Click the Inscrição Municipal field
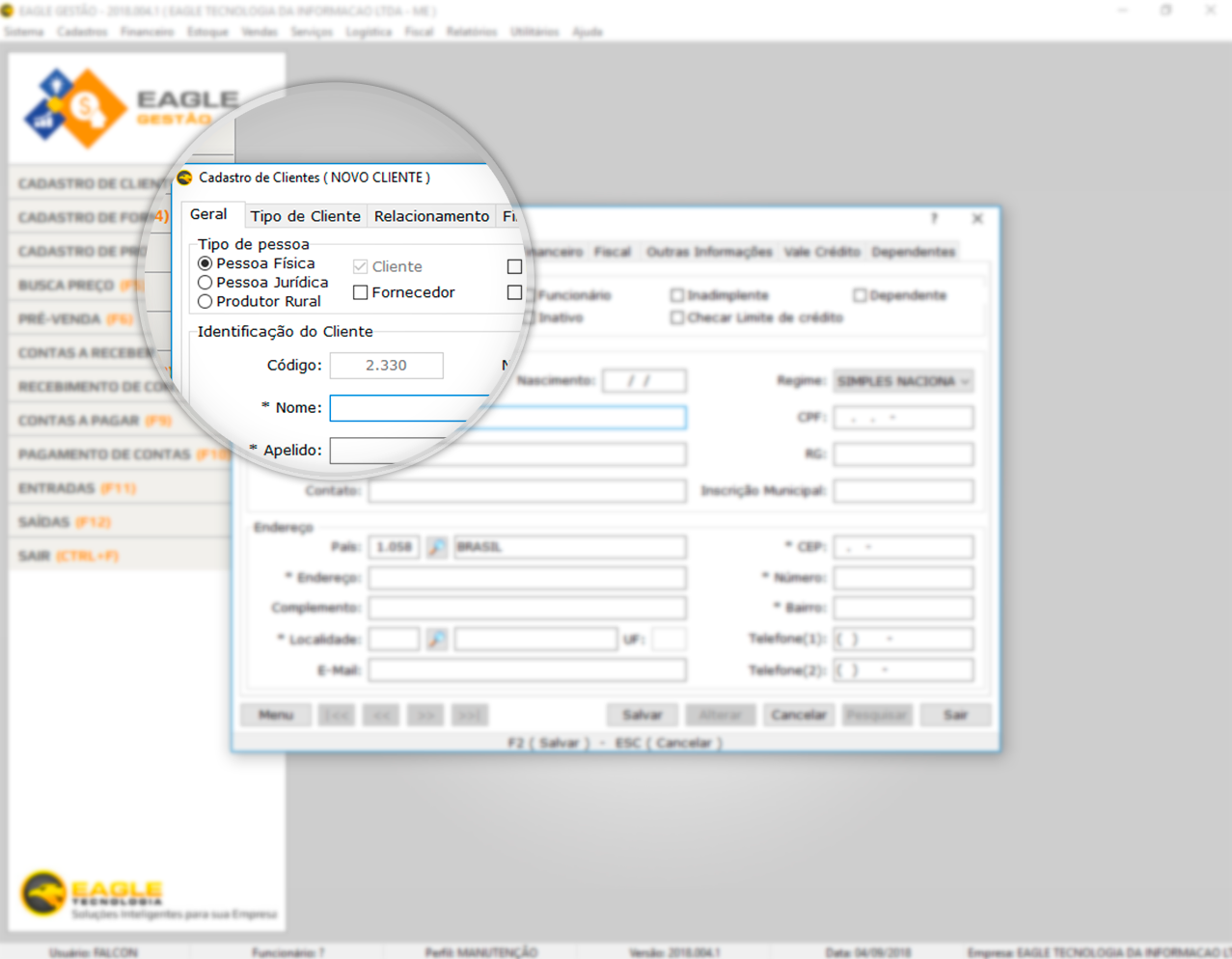The image size is (1232, 959). [903, 491]
